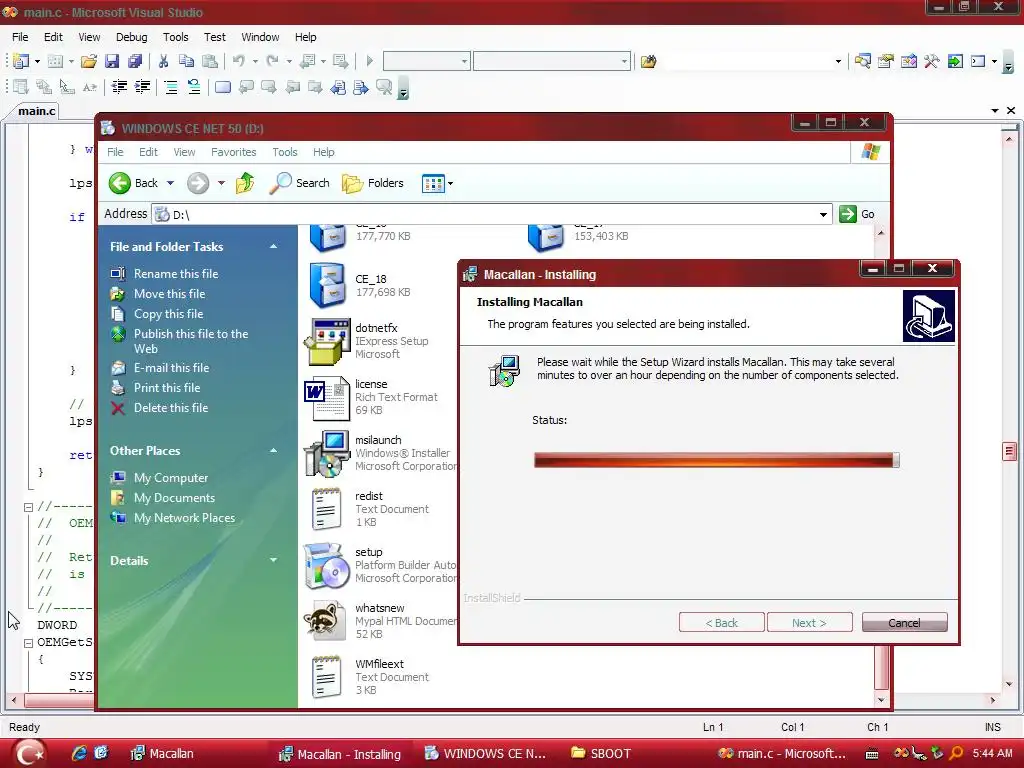Viewport: 1024px width, 768px height.
Task: Click the Go button beside address bar
Action: [857, 214]
